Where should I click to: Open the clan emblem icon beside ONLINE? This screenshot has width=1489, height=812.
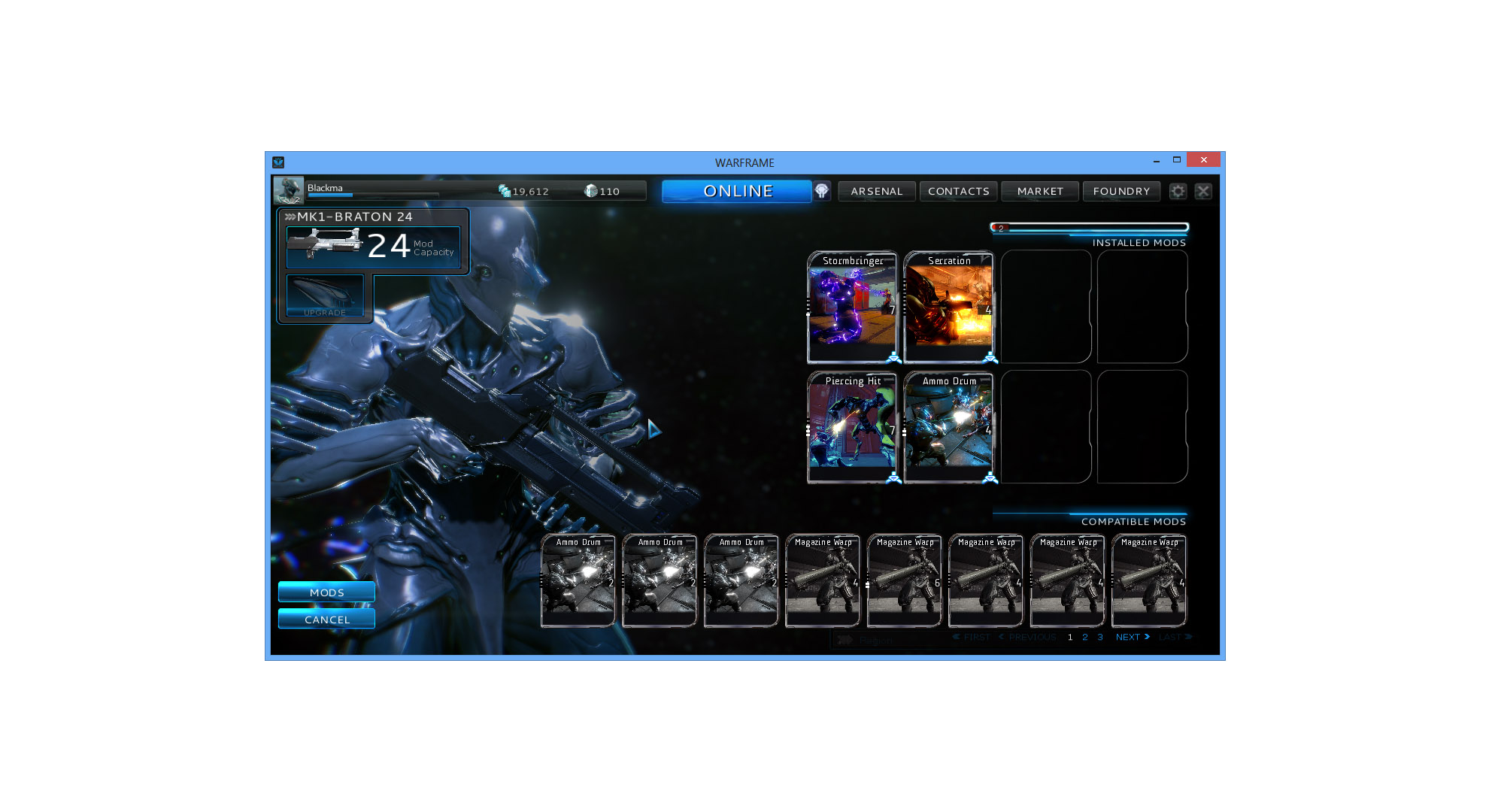[821, 191]
